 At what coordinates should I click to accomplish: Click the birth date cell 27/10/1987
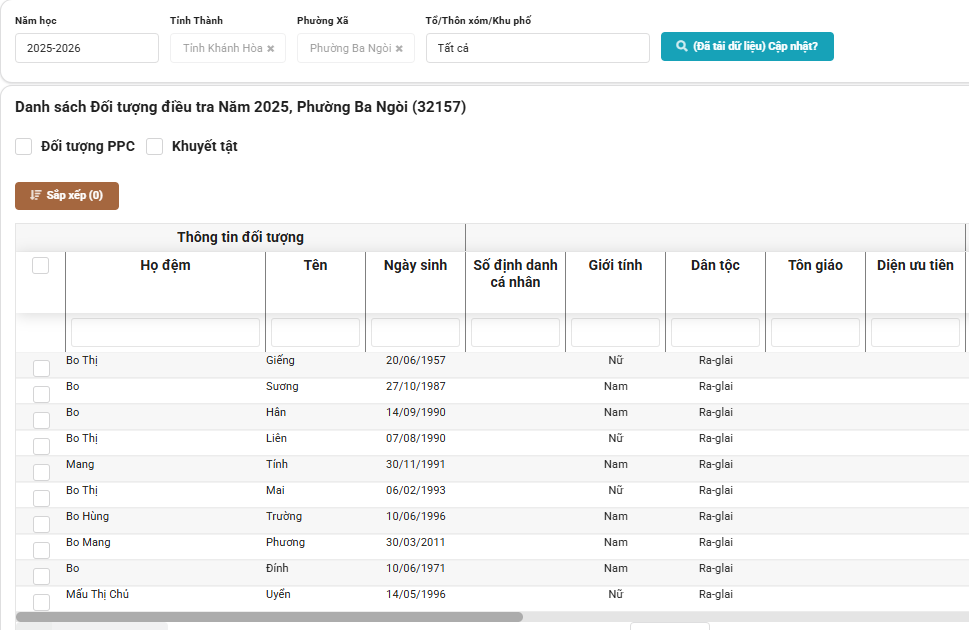[415, 386]
